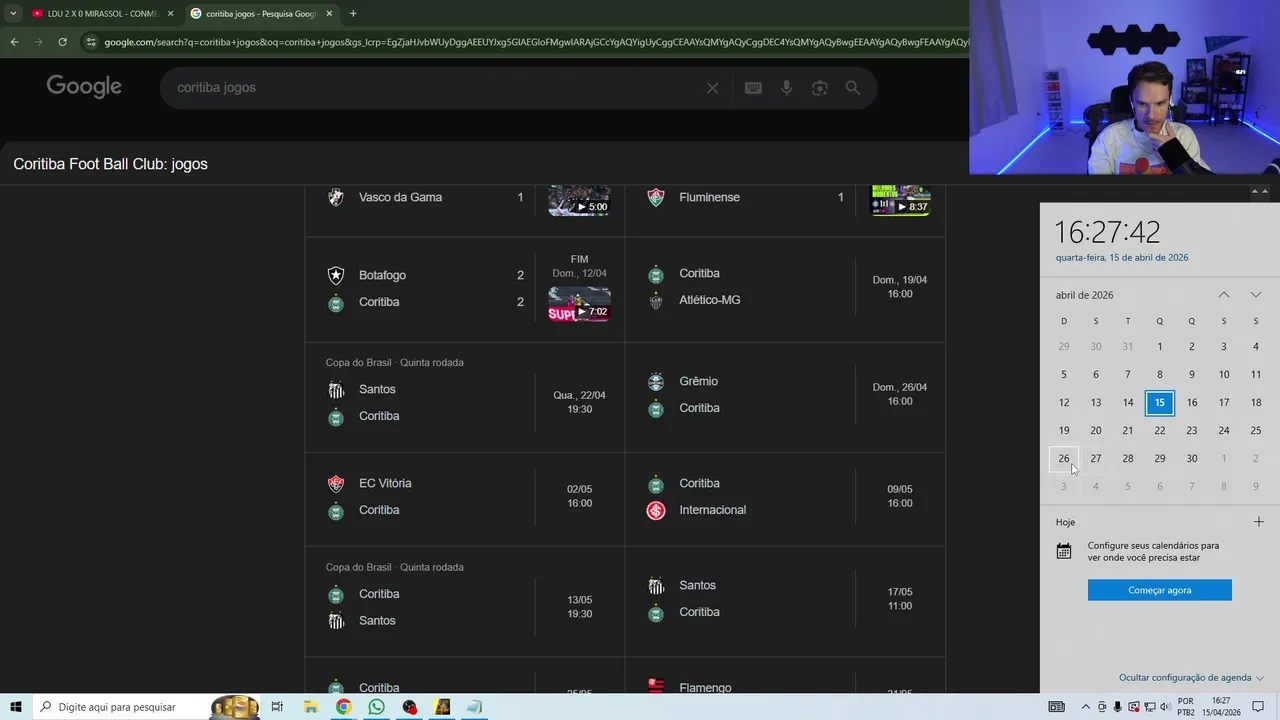Collapse agenda via Ocultar configuração de agenda
Viewport: 1280px width, 720px height.
click(x=1191, y=677)
